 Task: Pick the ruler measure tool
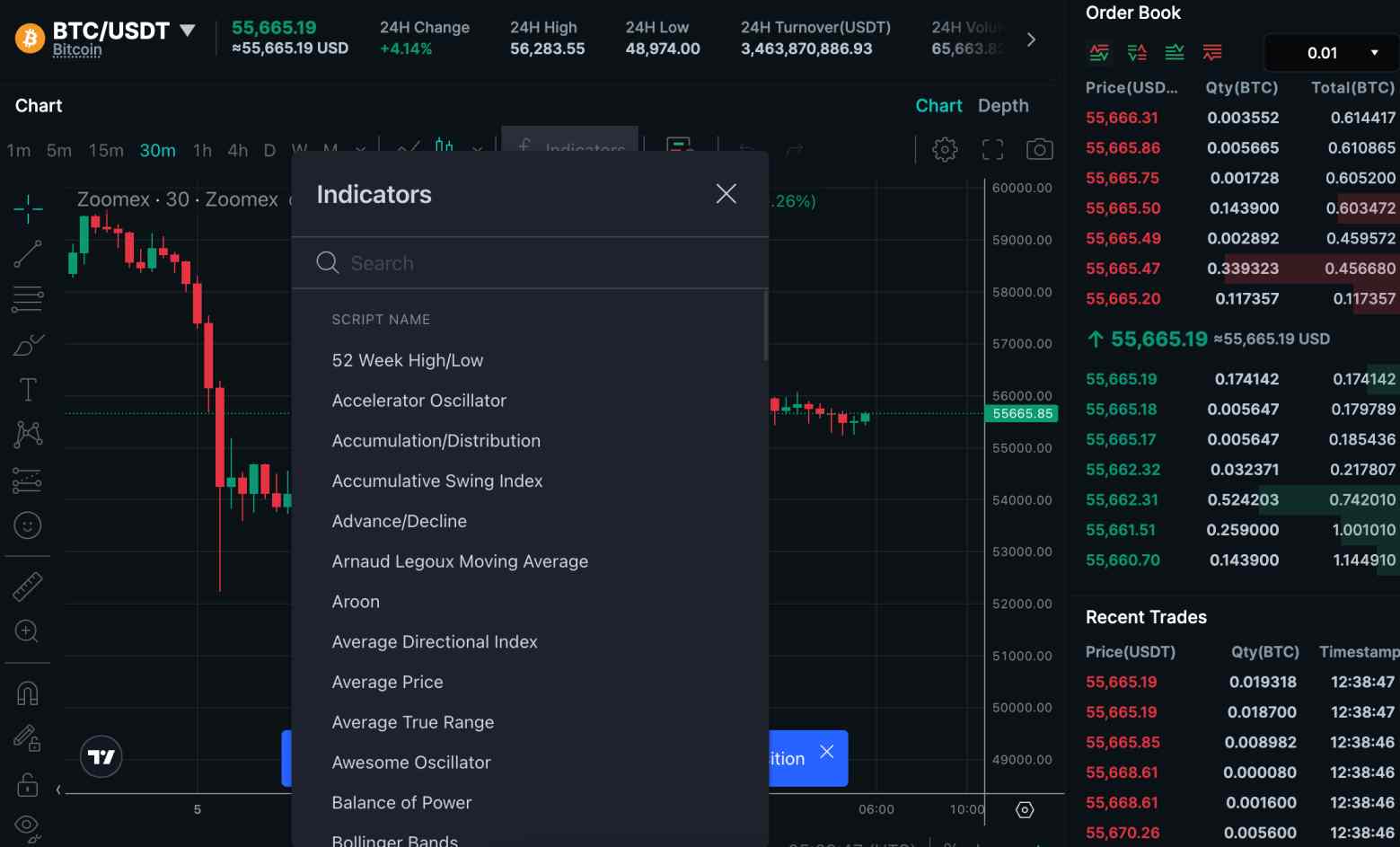28,587
